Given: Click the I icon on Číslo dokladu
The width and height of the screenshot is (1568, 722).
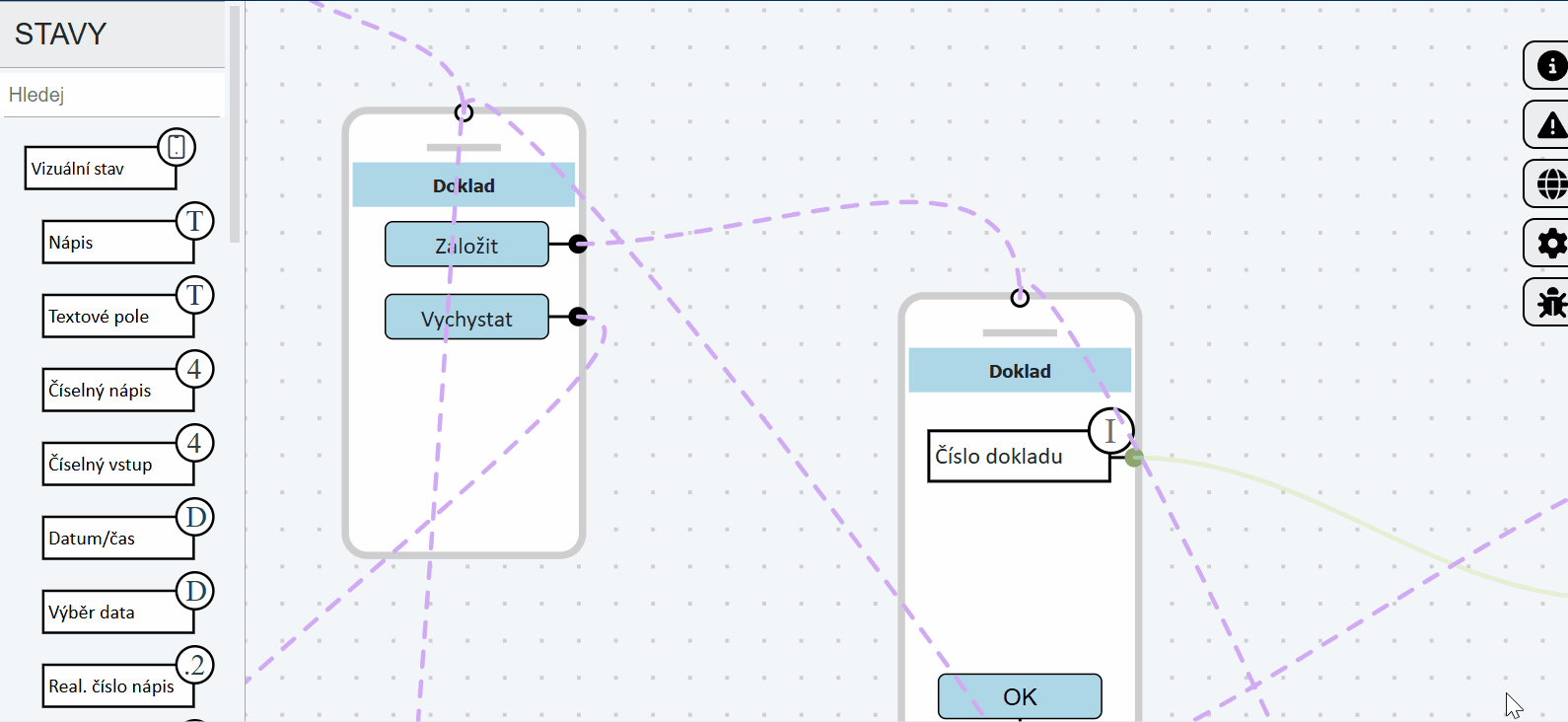Looking at the screenshot, I should click(1111, 431).
